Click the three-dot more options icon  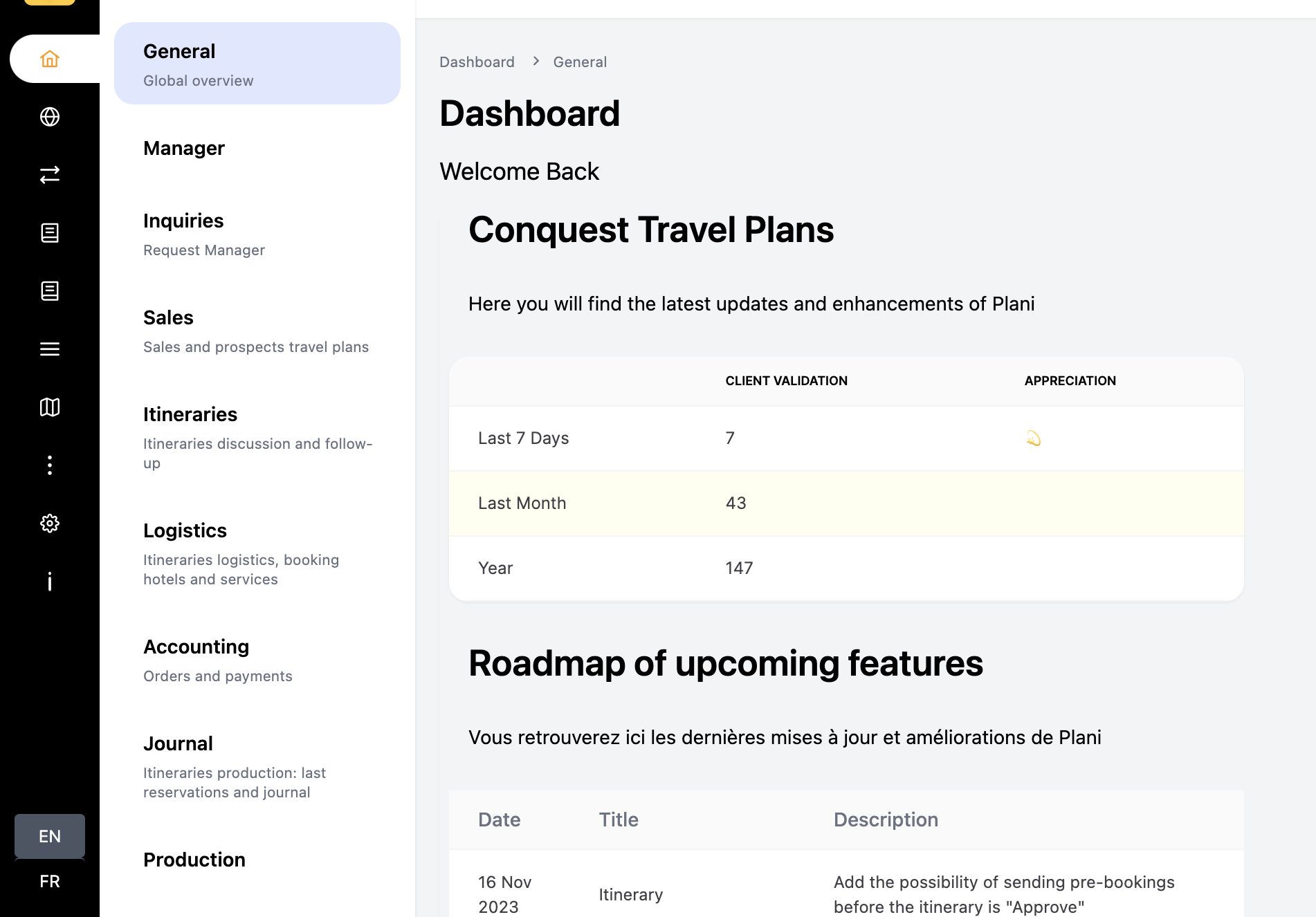coord(49,465)
